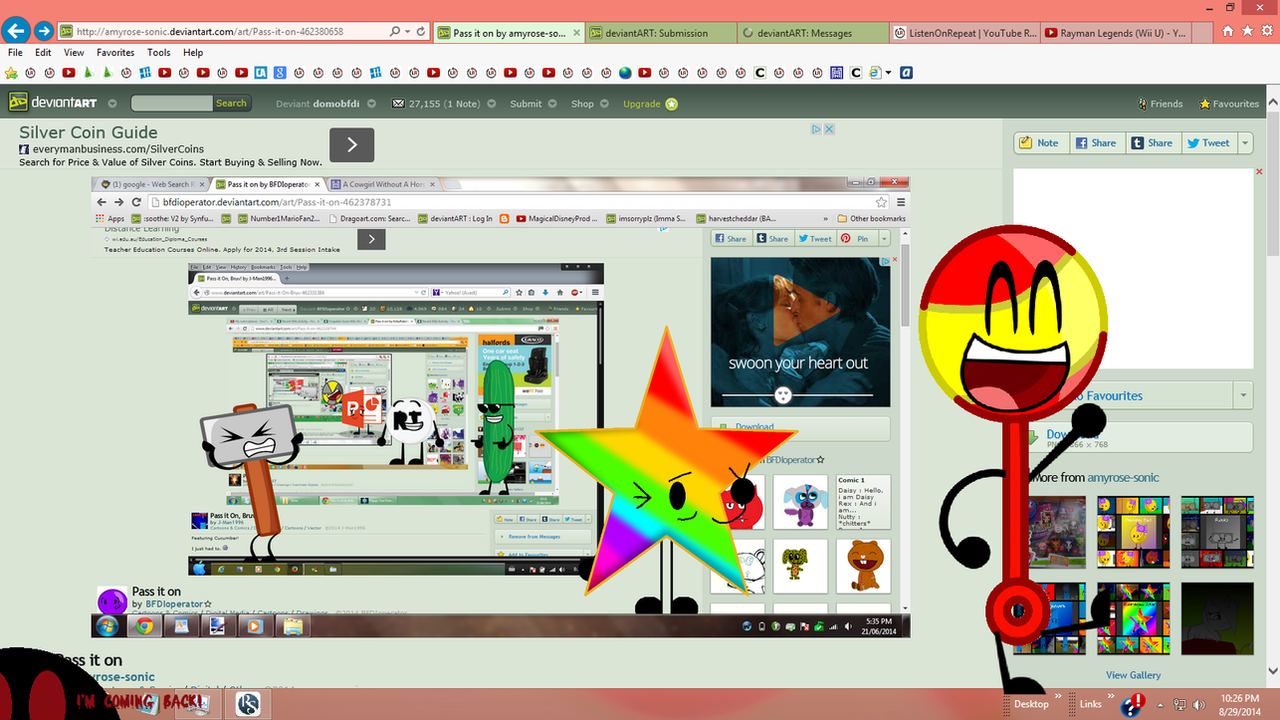Open the Google bookmark on favorites bar

click(280, 73)
